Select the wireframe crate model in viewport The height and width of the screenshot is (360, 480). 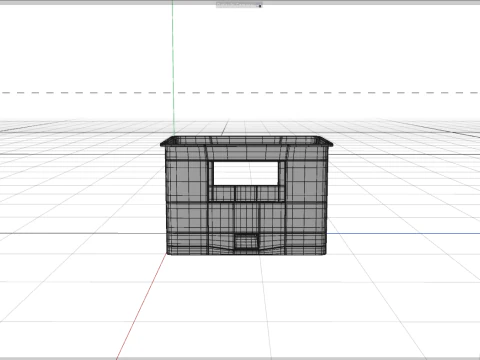pyautogui.click(x=246, y=195)
